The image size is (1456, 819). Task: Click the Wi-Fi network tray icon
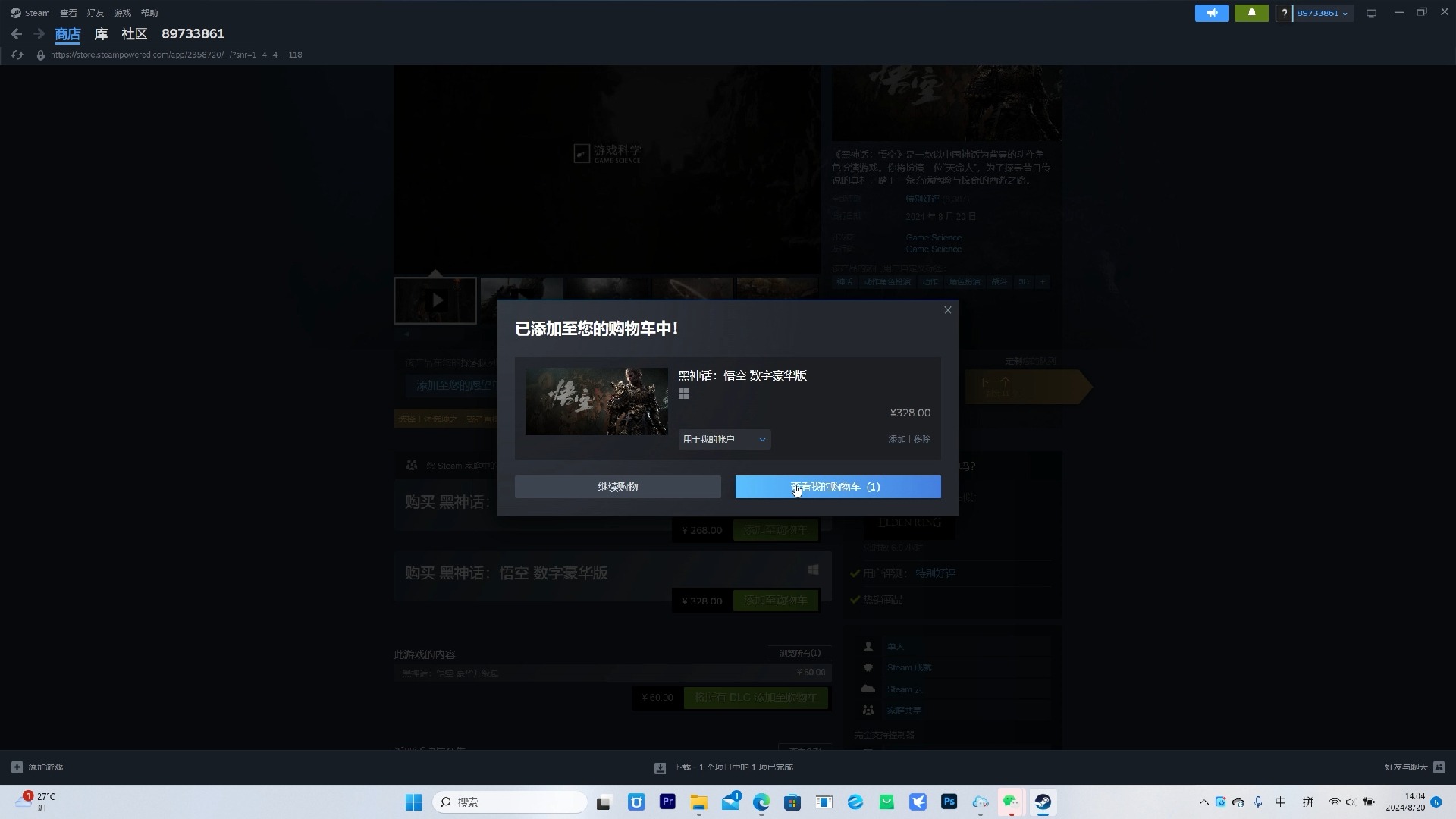pyautogui.click(x=1335, y=802)
